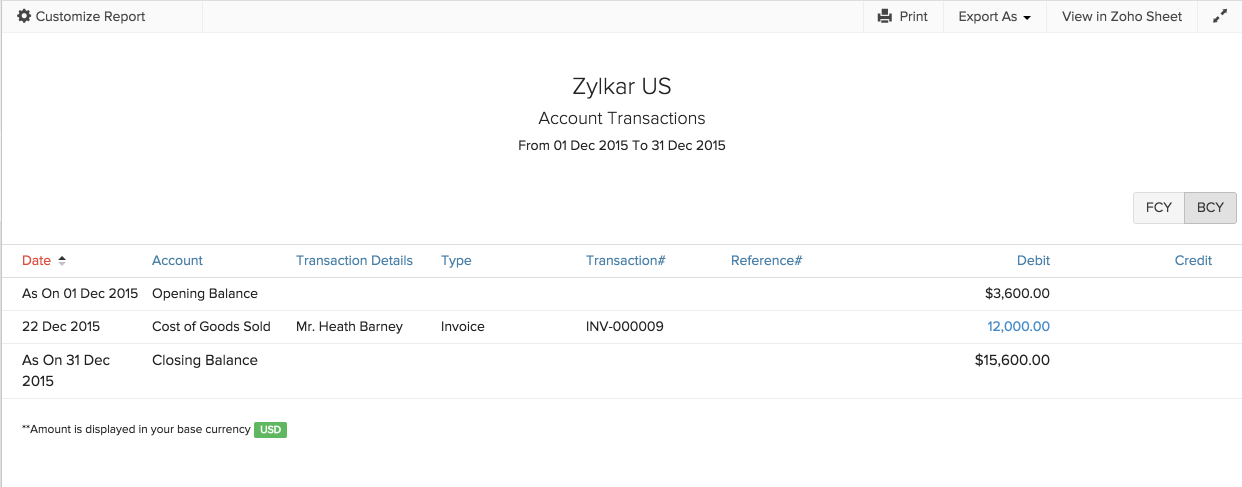Sort by the Debit column header
Image resolution: width=1242 pixels, height=487 pixels.
coord(1033,261)
